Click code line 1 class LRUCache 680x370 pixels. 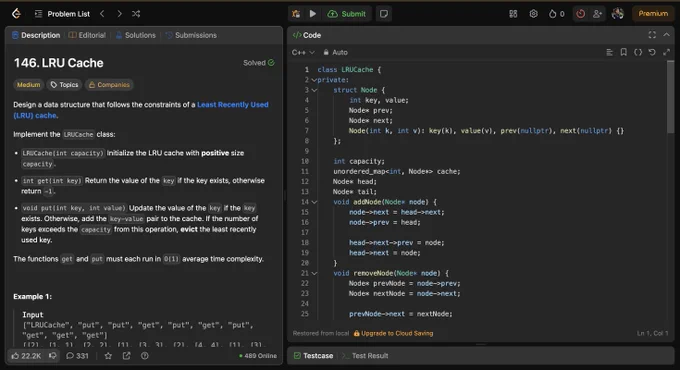coord(349,70)
